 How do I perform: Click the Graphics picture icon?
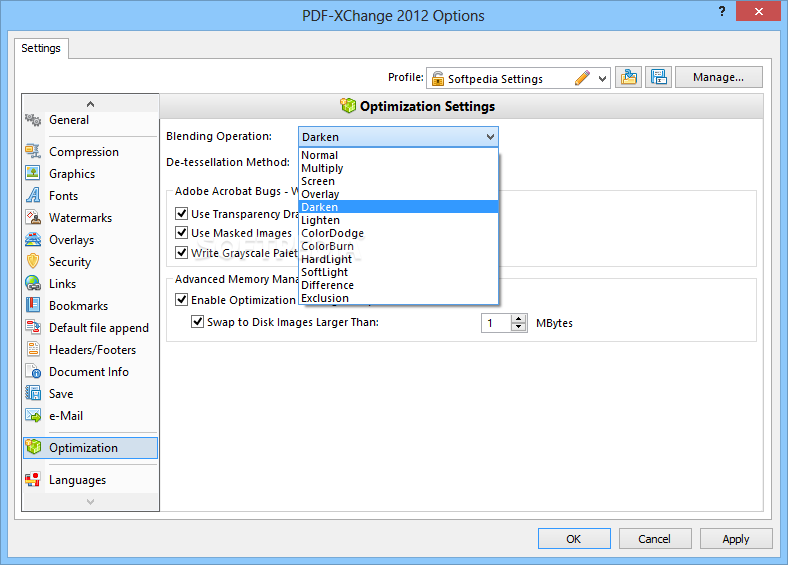[33, 173]
